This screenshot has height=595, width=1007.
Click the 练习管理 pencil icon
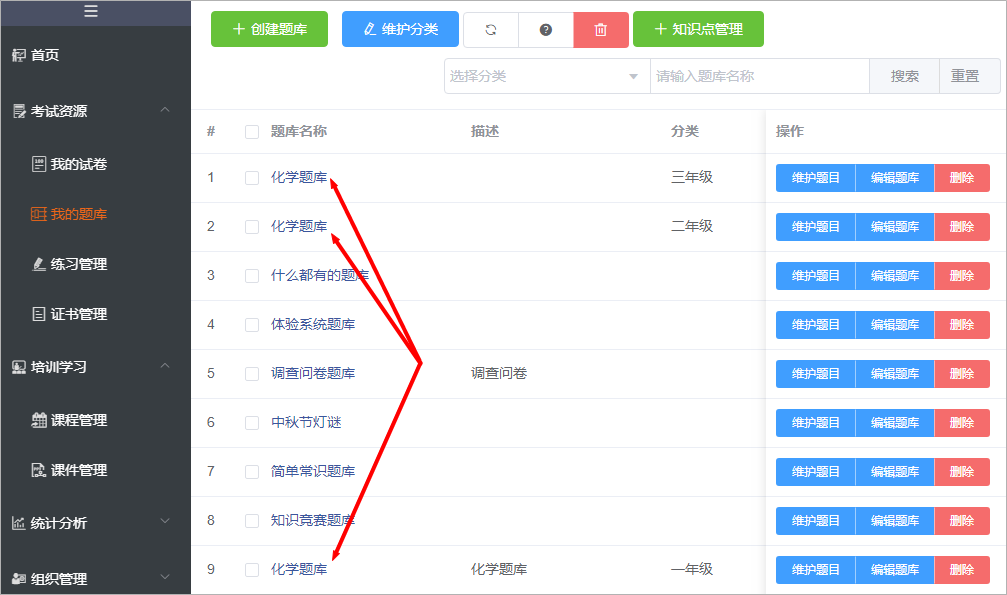click(39, 264)
